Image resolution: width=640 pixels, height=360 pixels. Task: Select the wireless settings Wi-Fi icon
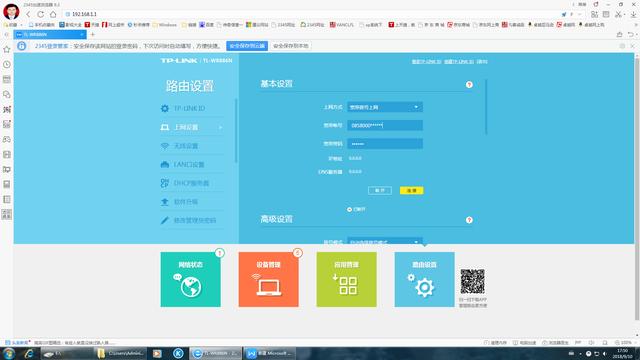[164, 146]
